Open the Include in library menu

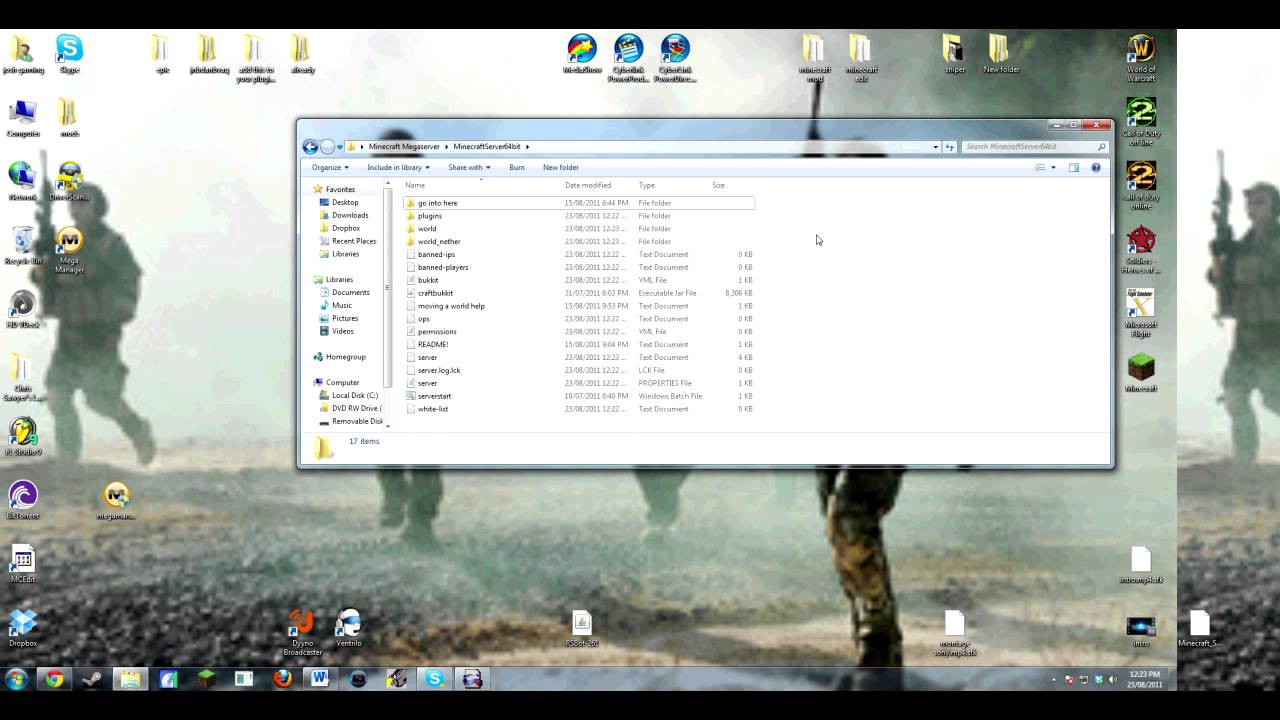point(398,167)
